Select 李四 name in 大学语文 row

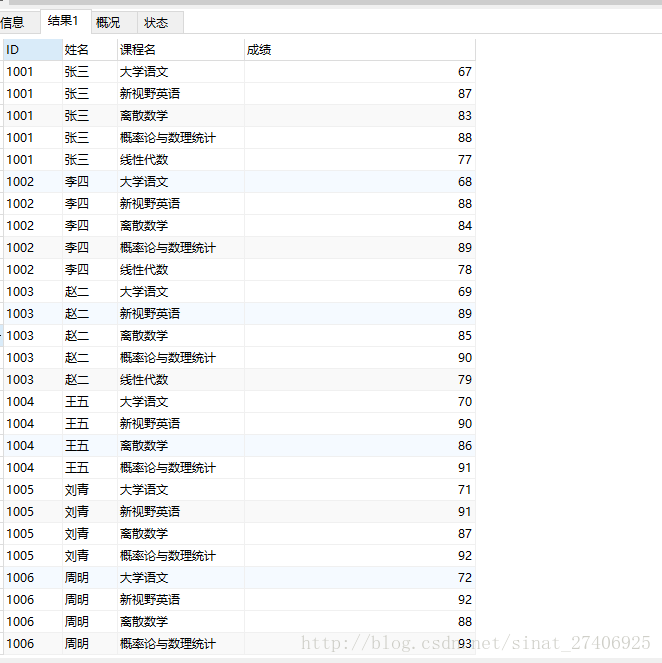[90, 182]
